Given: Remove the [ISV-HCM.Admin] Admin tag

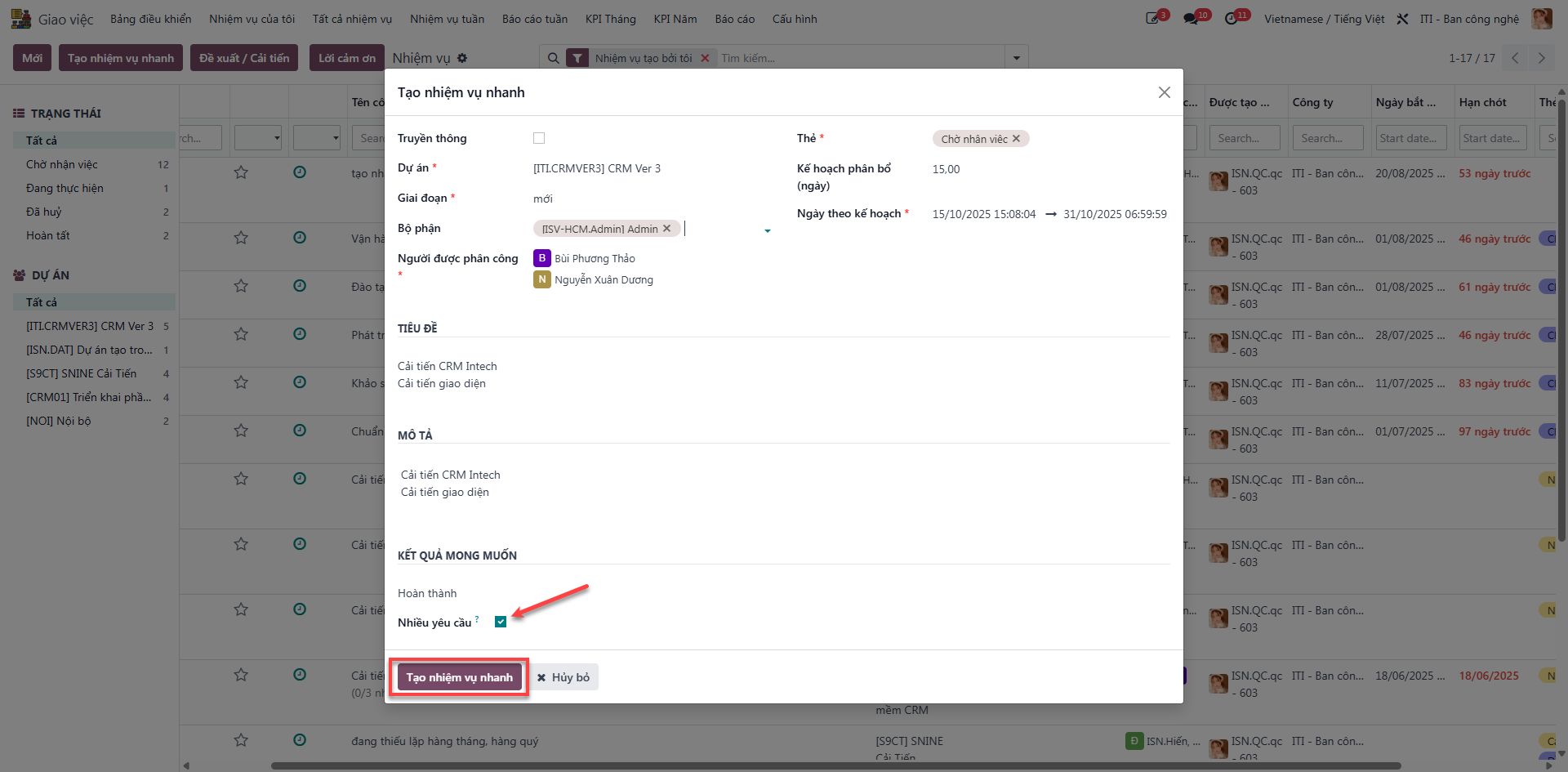Looking at the screenshot, I should coord(666,229).
